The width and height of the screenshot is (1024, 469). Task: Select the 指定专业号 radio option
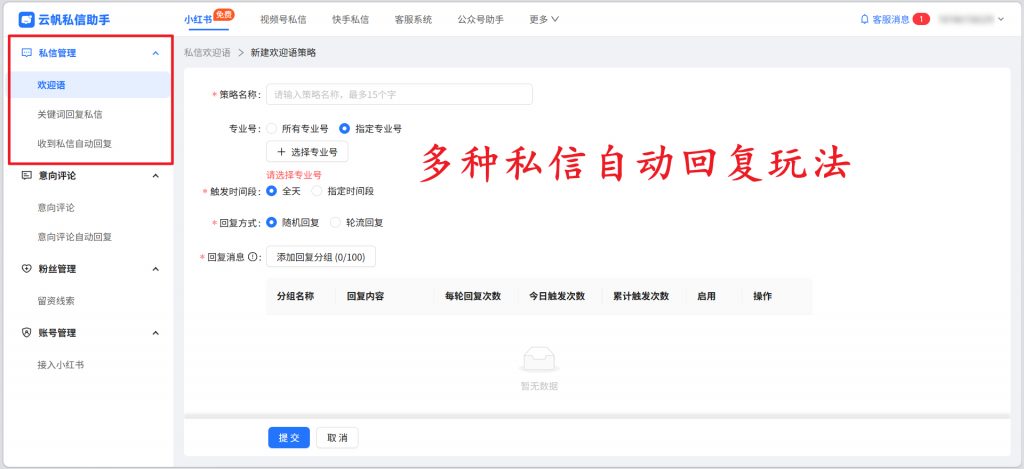point(345,129)
